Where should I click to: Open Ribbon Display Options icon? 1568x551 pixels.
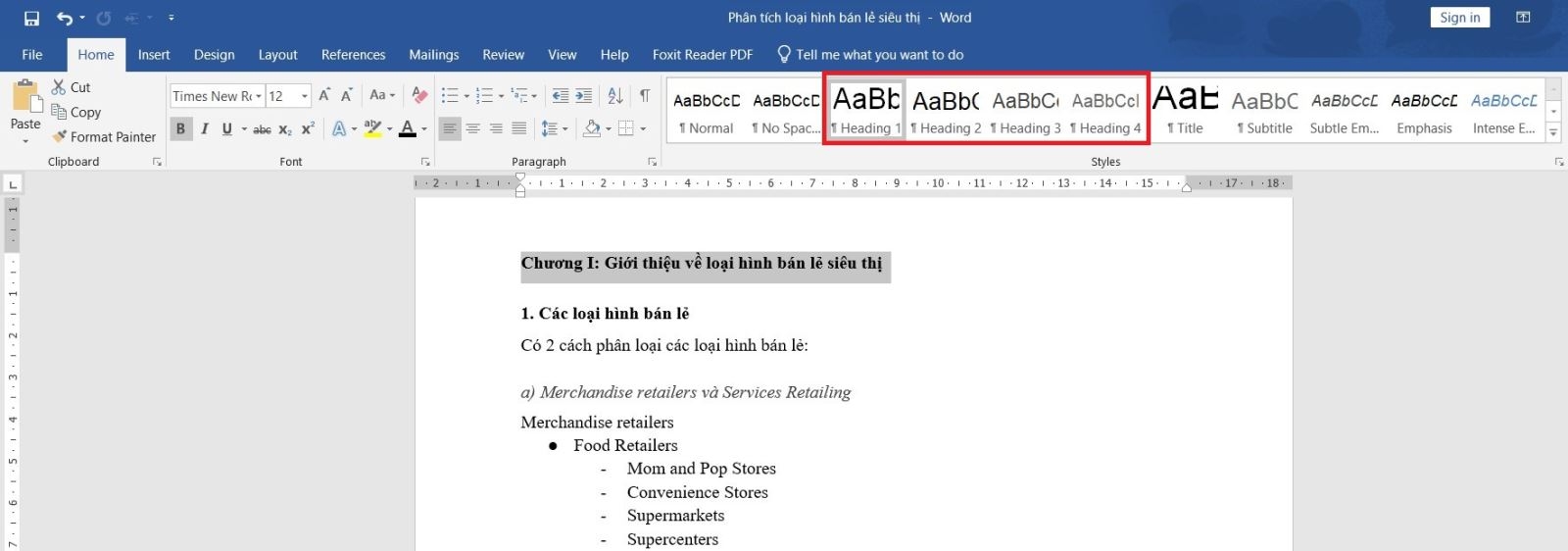pyautogui.click(x=1523, y=18)
